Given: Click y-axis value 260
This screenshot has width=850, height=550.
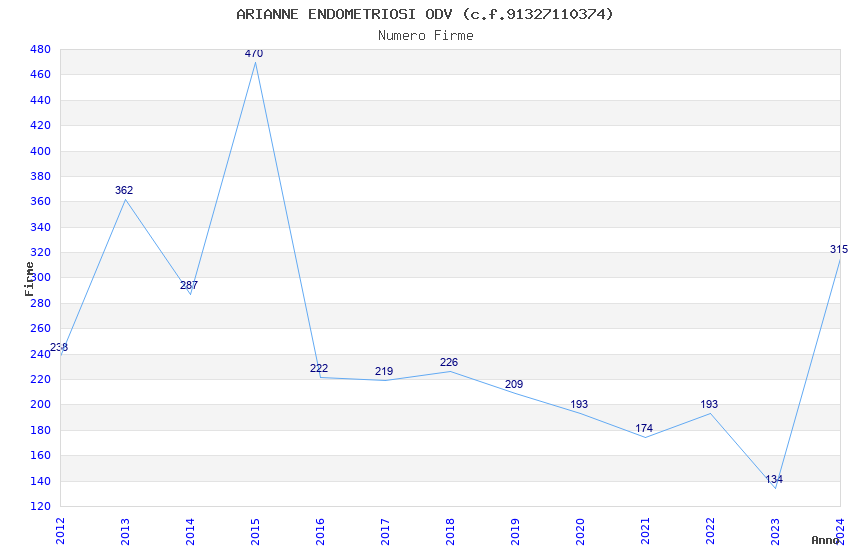Looking at the screenshot, I should (40, 328).
